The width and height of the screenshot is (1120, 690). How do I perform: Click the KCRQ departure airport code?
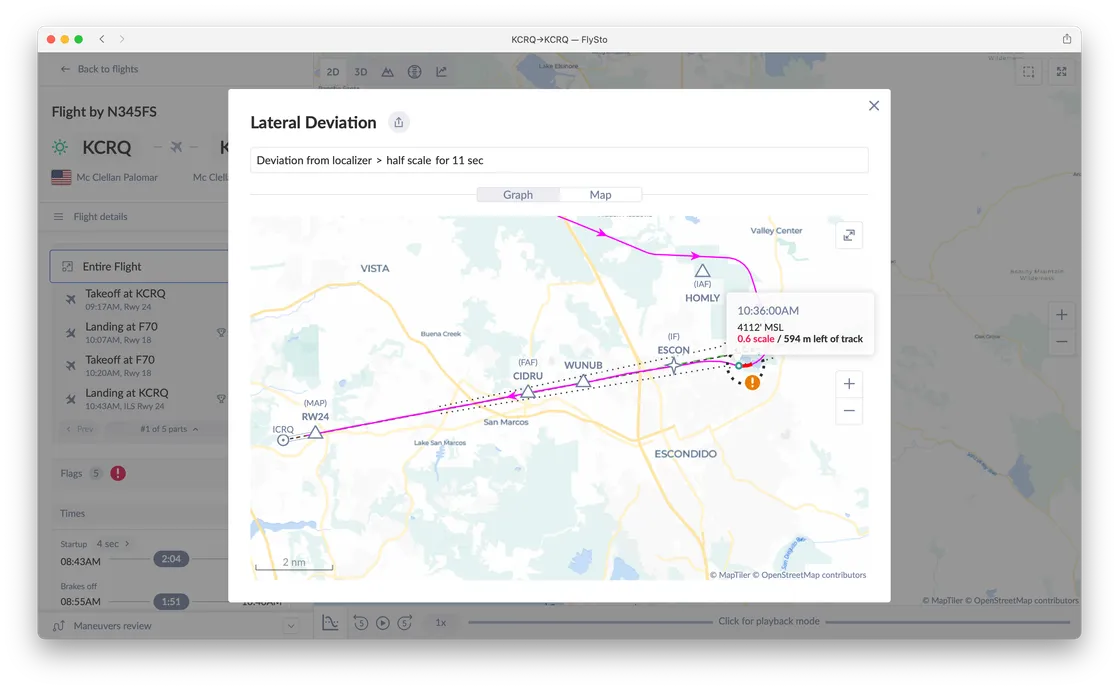pyautogui.click(x=107, y=147)
